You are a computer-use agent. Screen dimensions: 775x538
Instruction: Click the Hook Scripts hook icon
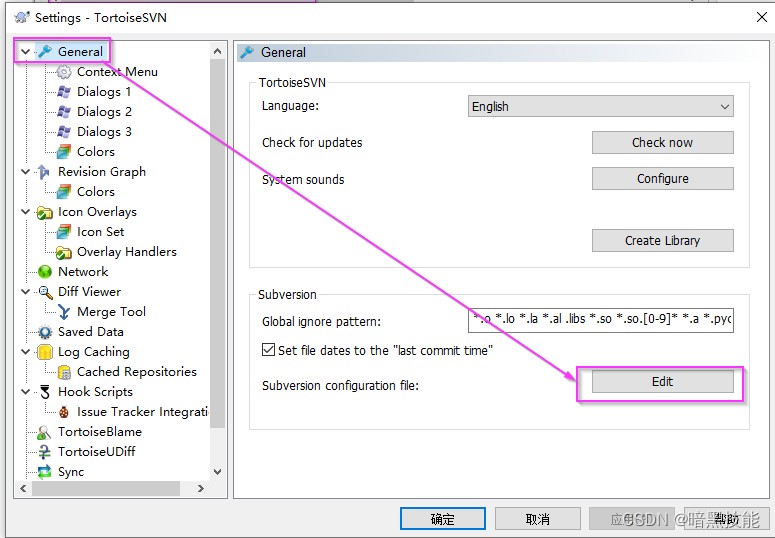[45, 392]
